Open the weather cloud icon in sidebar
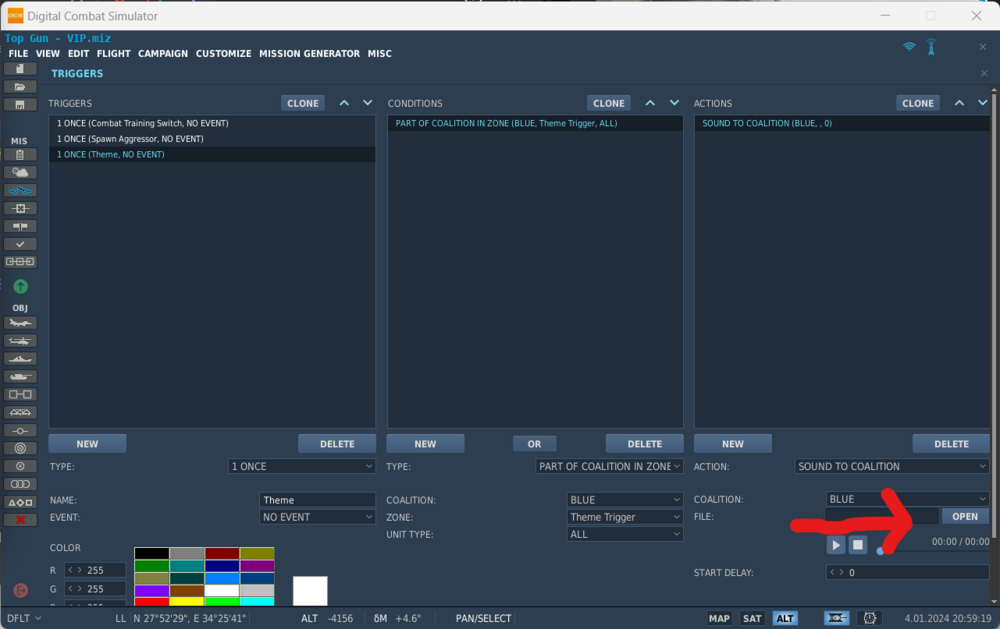Image resolution: width=1000 pixels, height=629 pixels. pyautogui.click(x=20, y=172)
